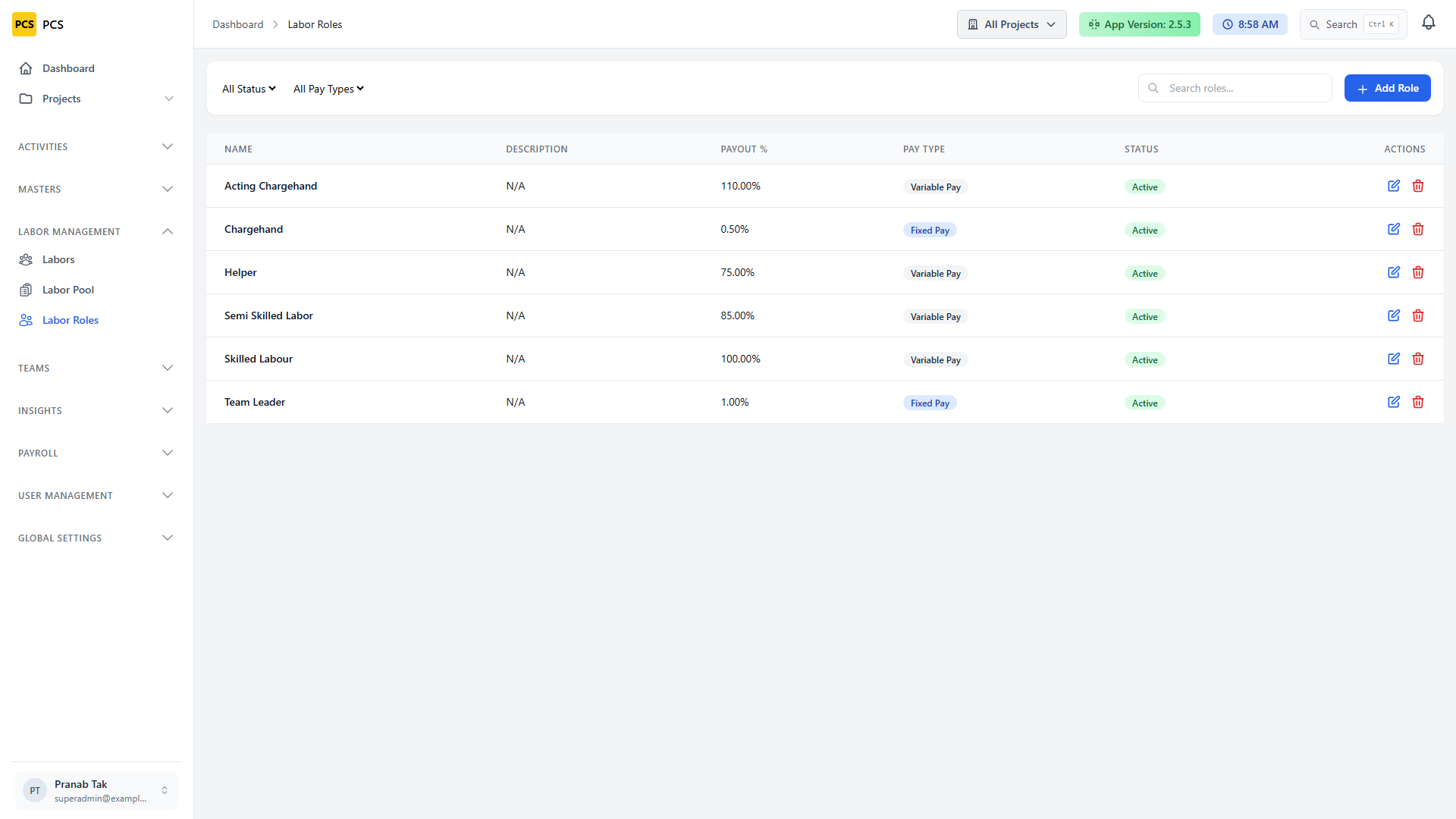Delete the Chargehand role
Viewport: 1456px width, 819px height.
click(1418, 229)
